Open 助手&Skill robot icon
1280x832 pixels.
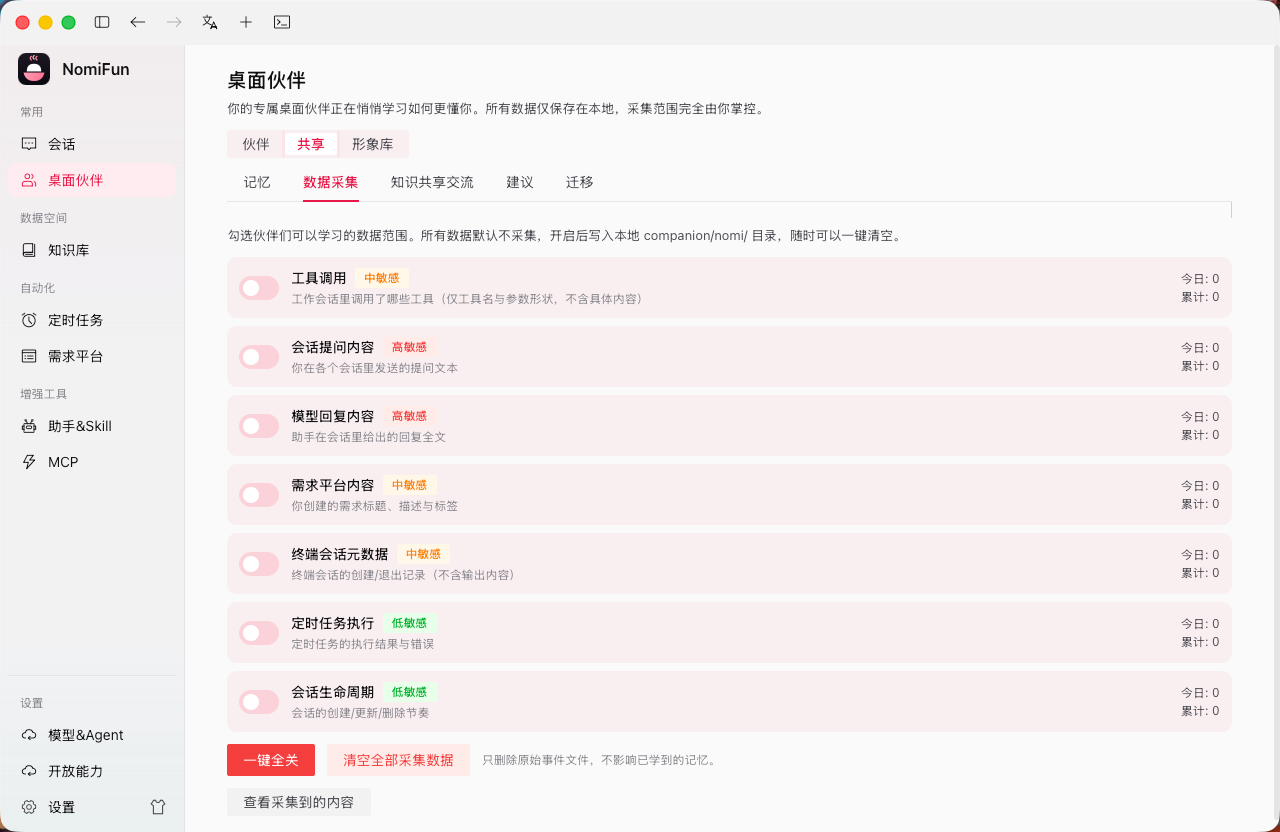click(x=29, y=426)
